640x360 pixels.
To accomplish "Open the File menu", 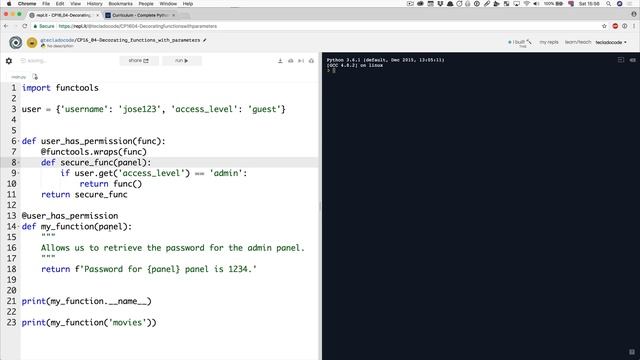I will coord(46,4).
